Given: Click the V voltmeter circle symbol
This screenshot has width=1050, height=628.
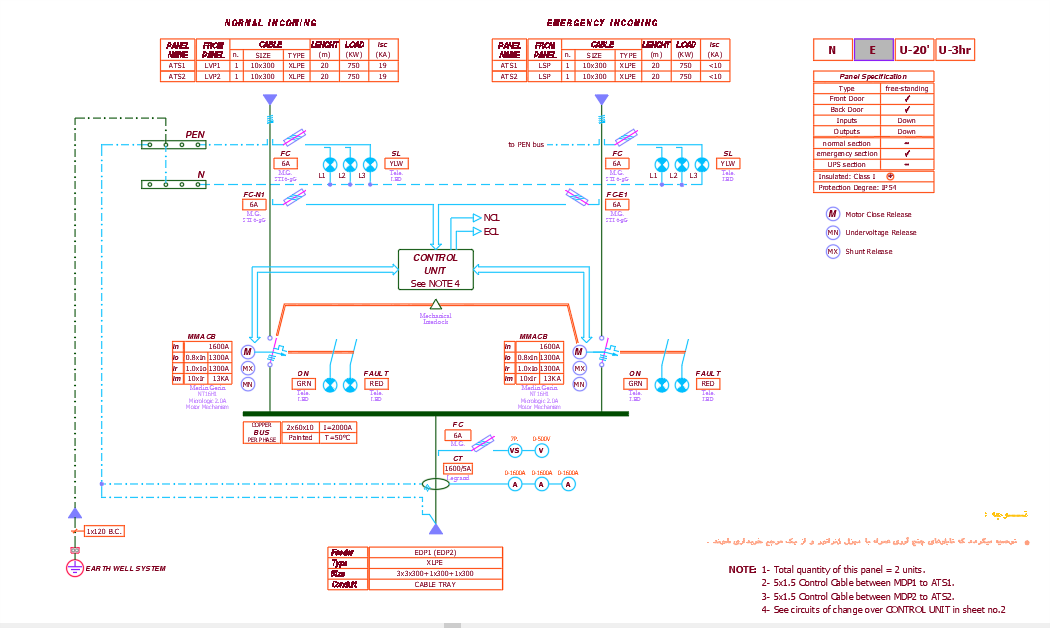Looking at the screenshot, I should [x=541, y=451].
